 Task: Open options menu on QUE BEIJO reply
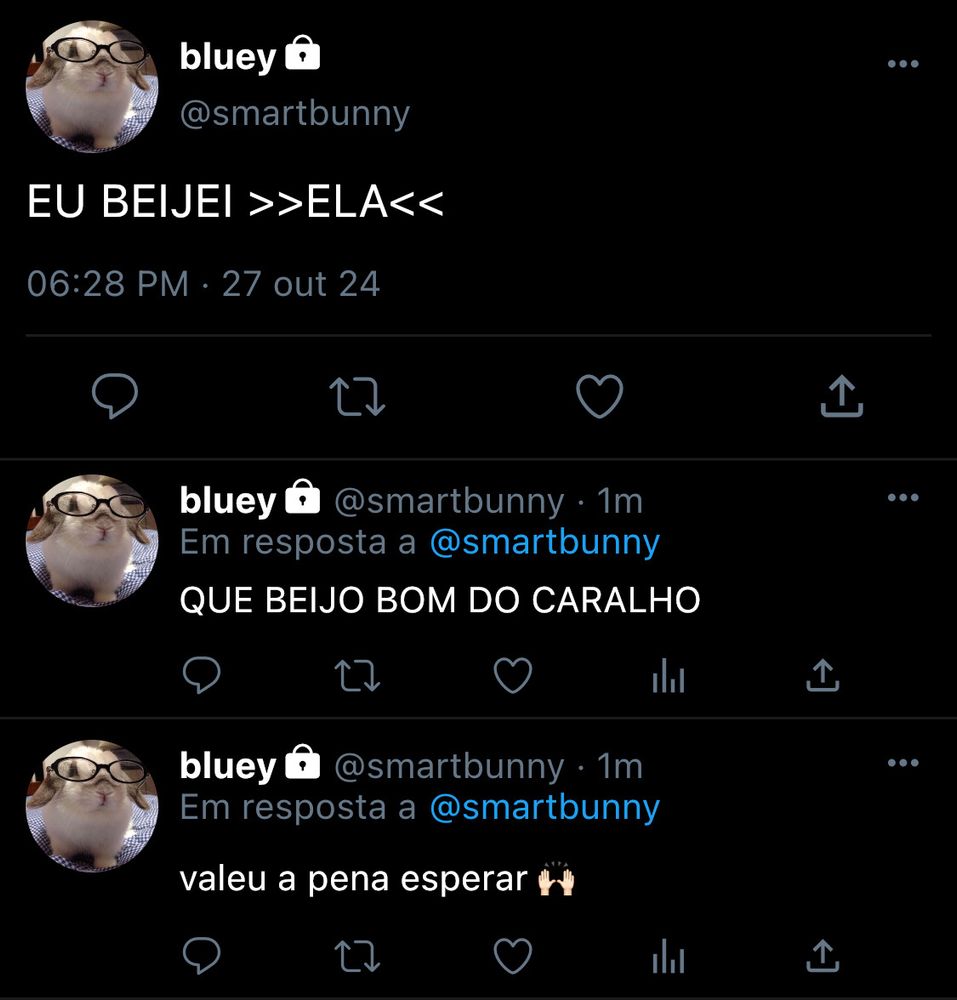click(903, 497)
